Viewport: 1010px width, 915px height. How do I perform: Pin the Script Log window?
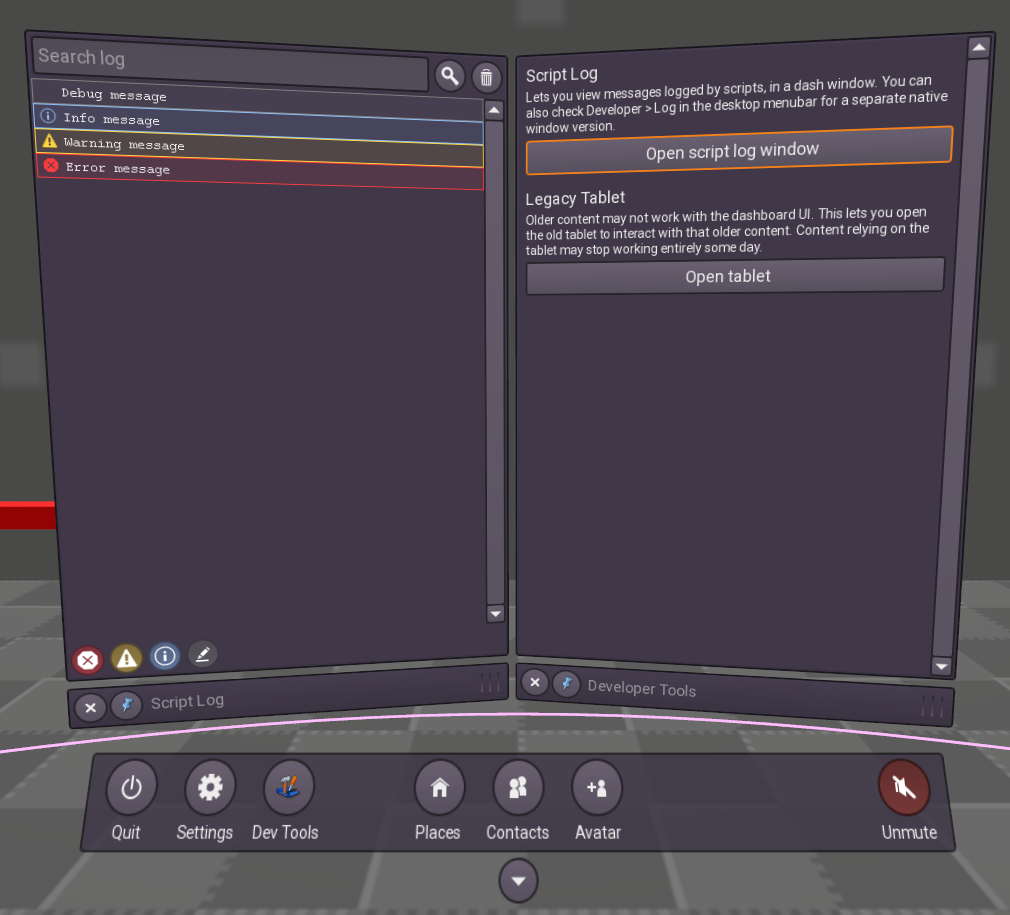127,704
